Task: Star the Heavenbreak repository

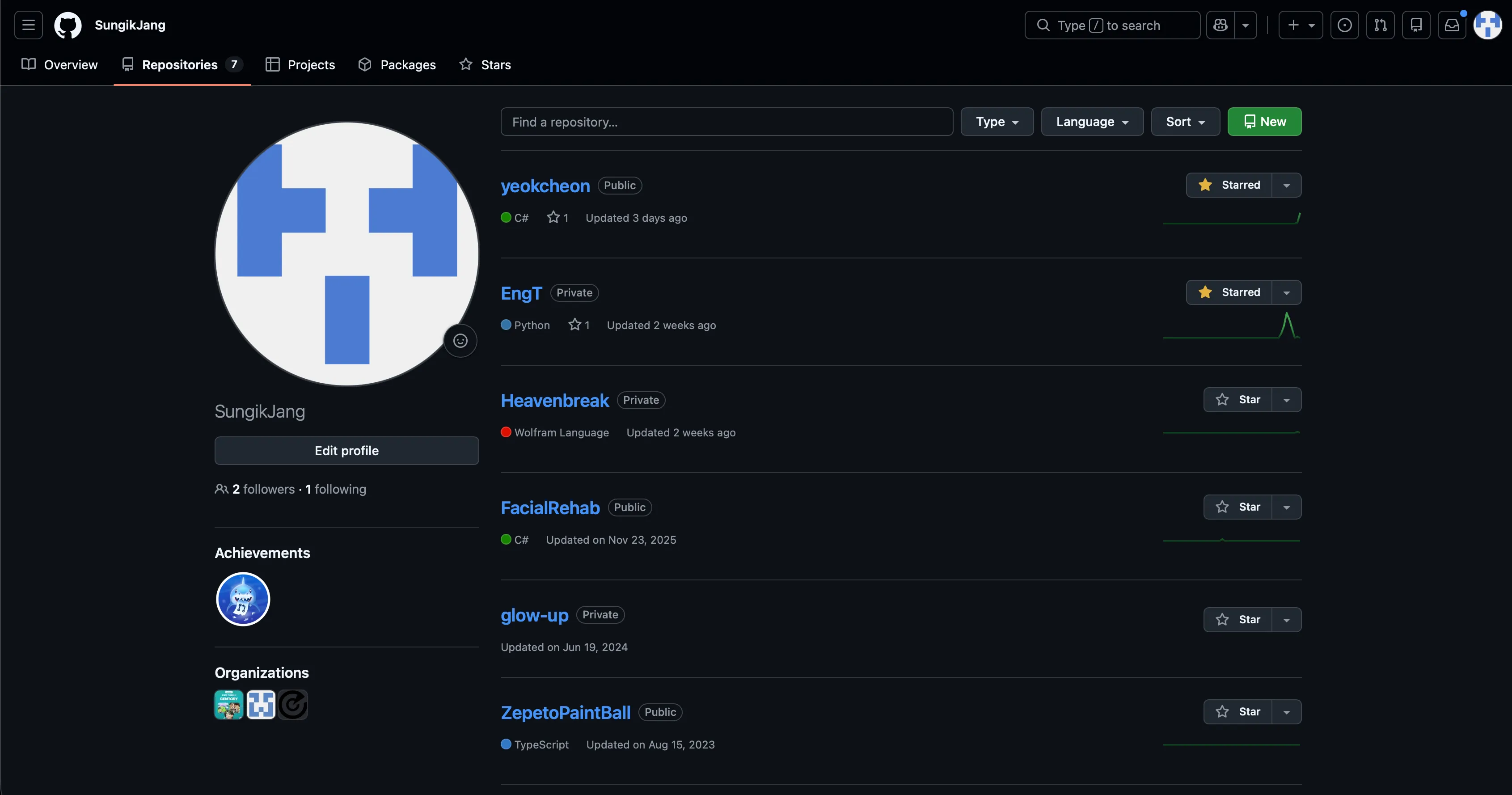Action: click(1238, 400)
